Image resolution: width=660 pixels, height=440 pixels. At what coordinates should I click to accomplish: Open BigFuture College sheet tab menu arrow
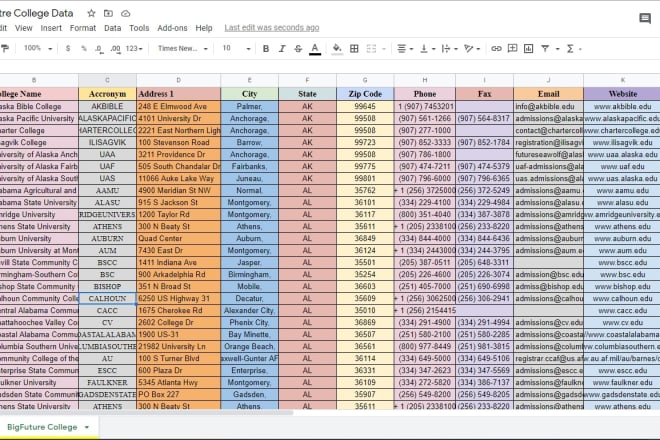pos(87,427)
